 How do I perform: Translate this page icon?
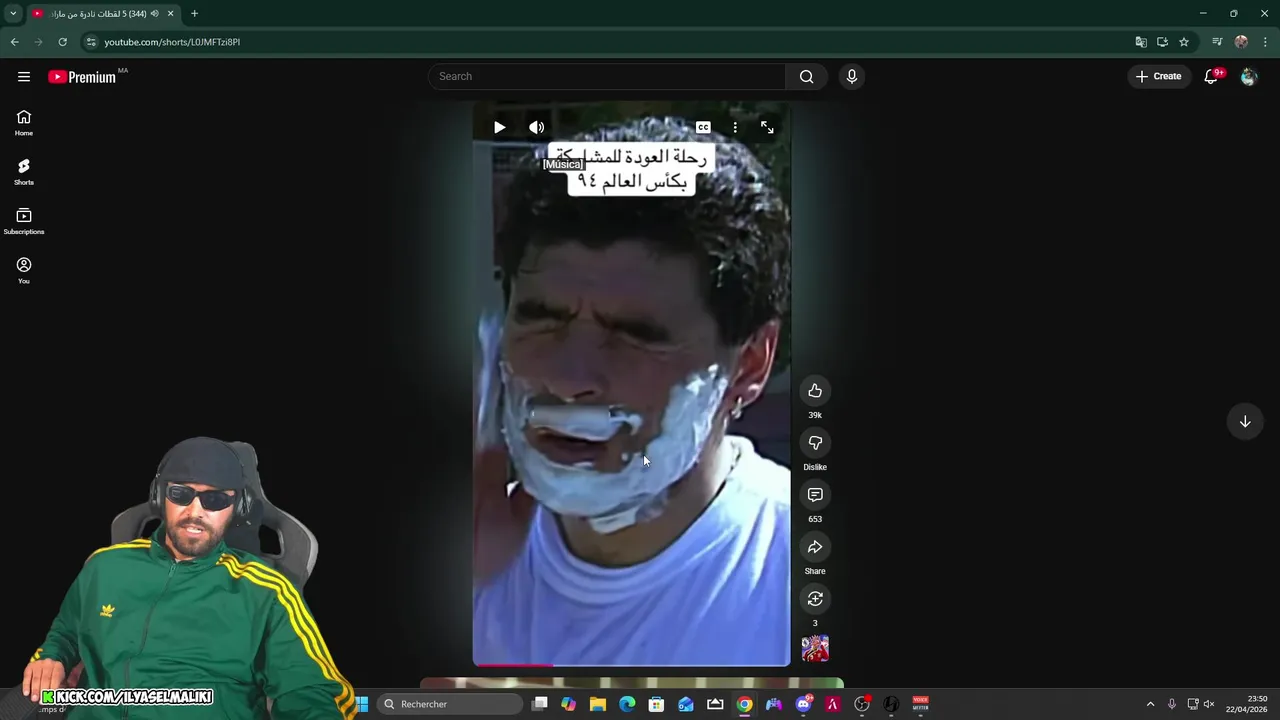click(1140, 42)
